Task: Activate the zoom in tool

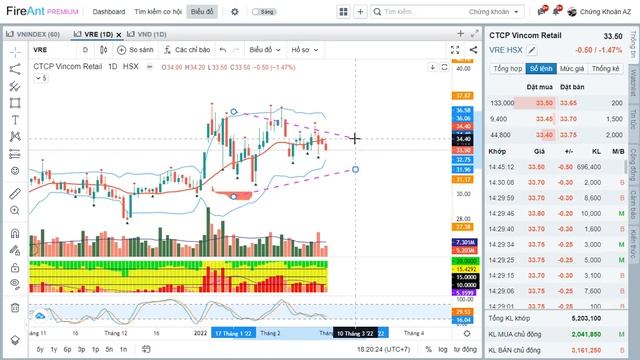Action: pyautogui.click(x=15, y=210)
